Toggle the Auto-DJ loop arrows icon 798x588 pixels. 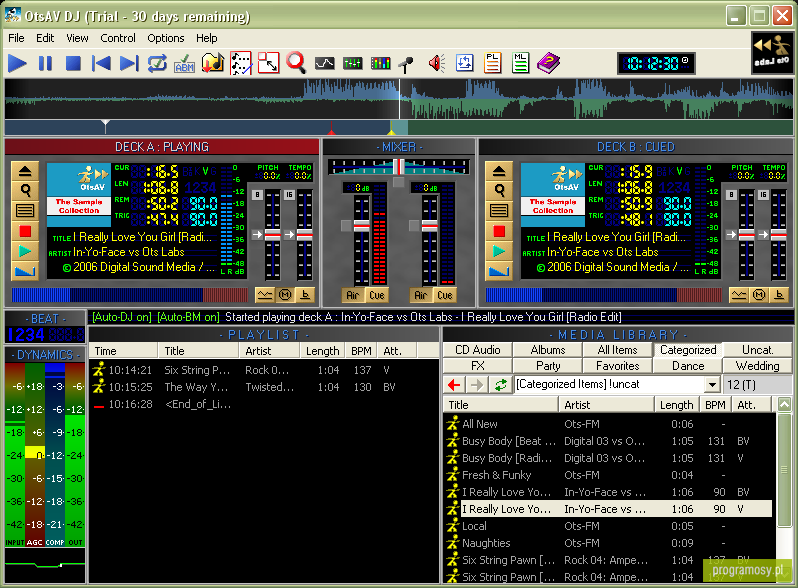[x=157, y=63]
